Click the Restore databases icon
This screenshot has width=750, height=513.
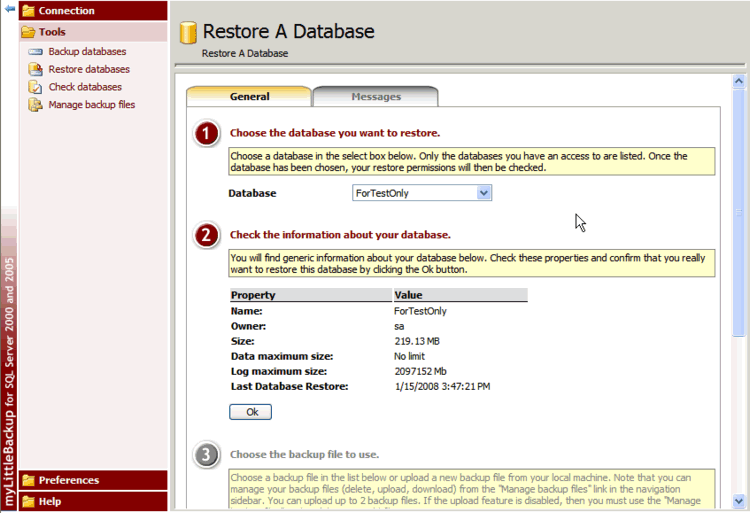pos(35,69)
